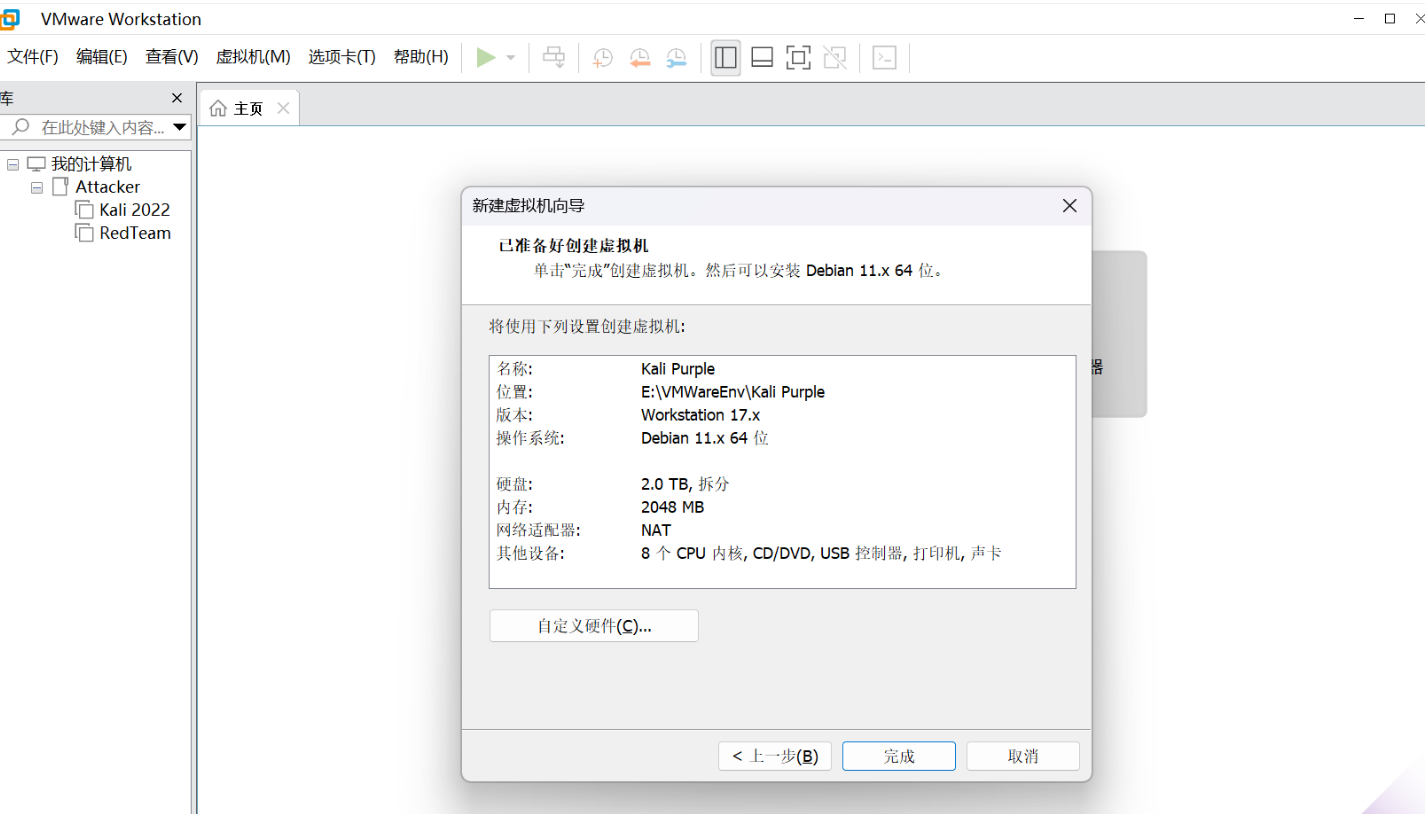
Task: Open Snapshot Manager toolbar icon
Action: (677, 58)
